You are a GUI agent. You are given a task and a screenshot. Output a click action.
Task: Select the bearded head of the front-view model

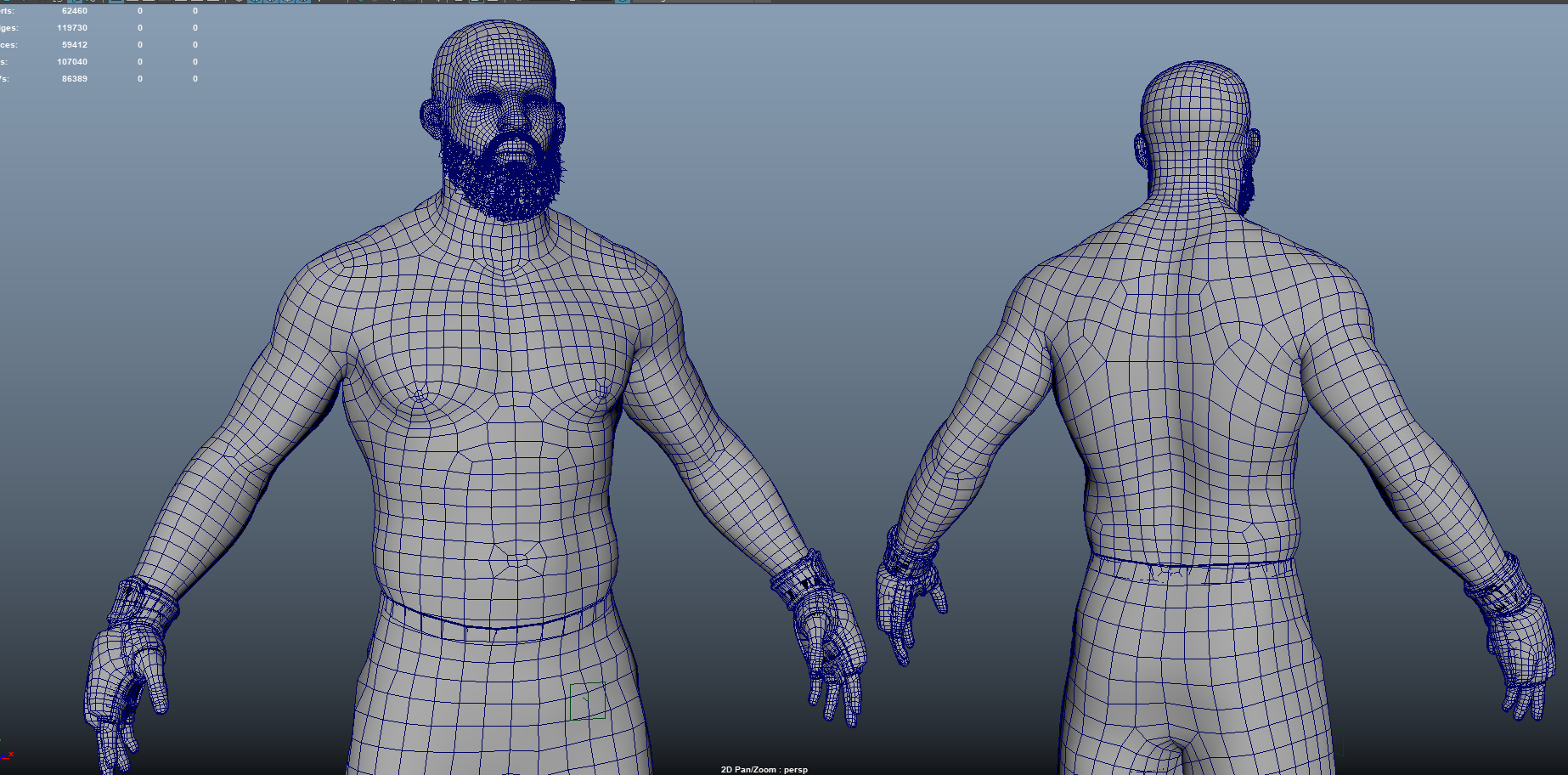click(x=494, y=119)
